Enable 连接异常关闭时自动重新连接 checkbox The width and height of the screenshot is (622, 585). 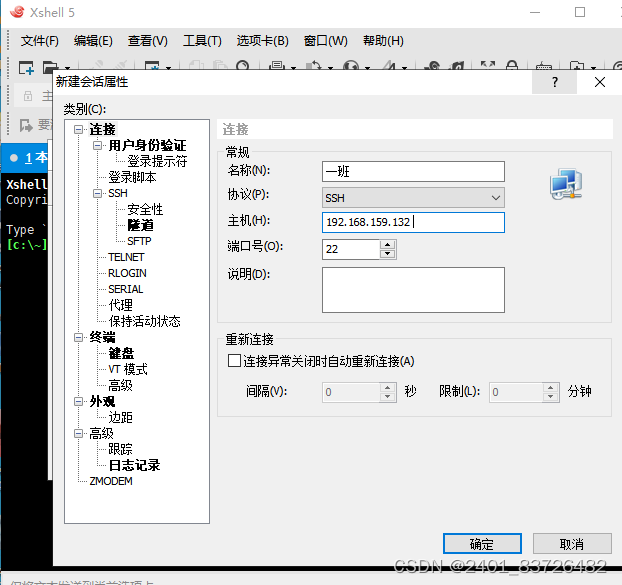tap(234, 361)
